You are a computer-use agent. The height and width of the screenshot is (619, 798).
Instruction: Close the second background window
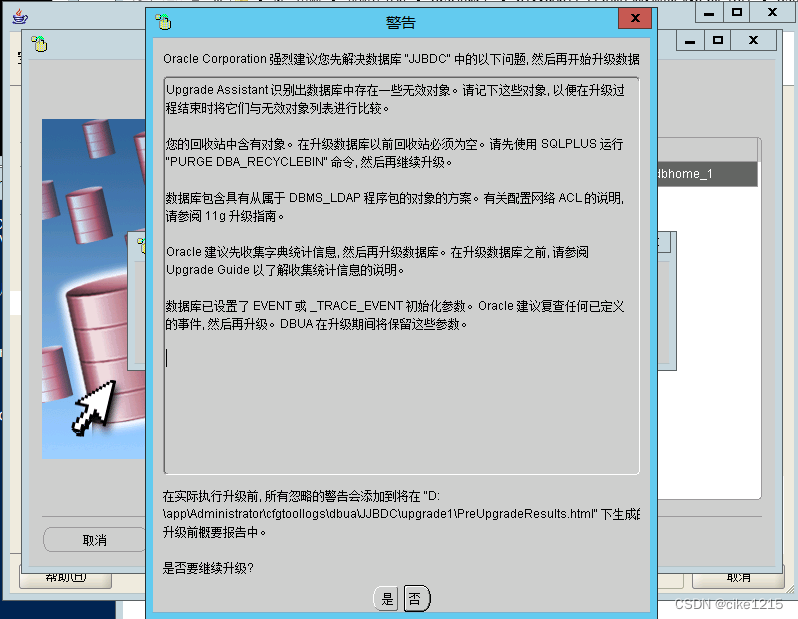(x=753, y=40)
